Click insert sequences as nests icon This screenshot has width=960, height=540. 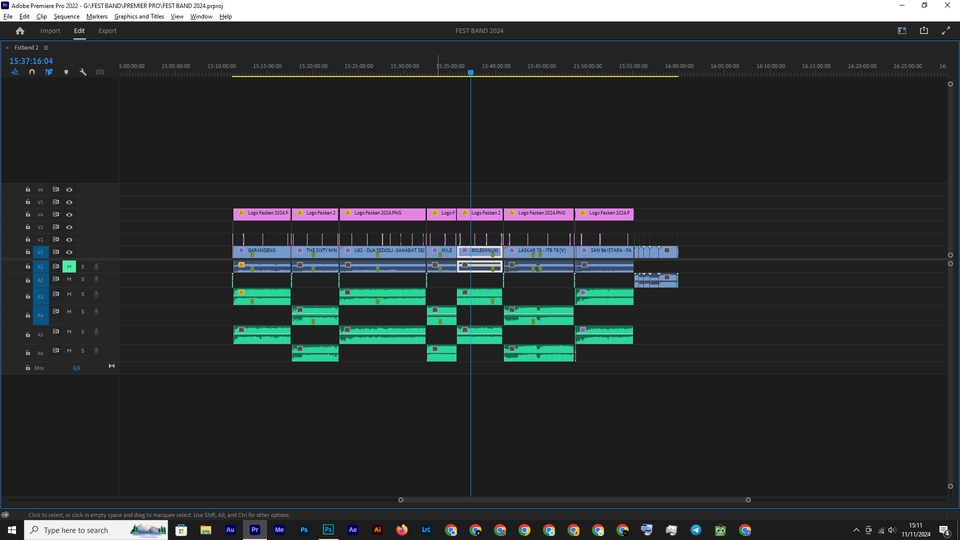(15, 72)
